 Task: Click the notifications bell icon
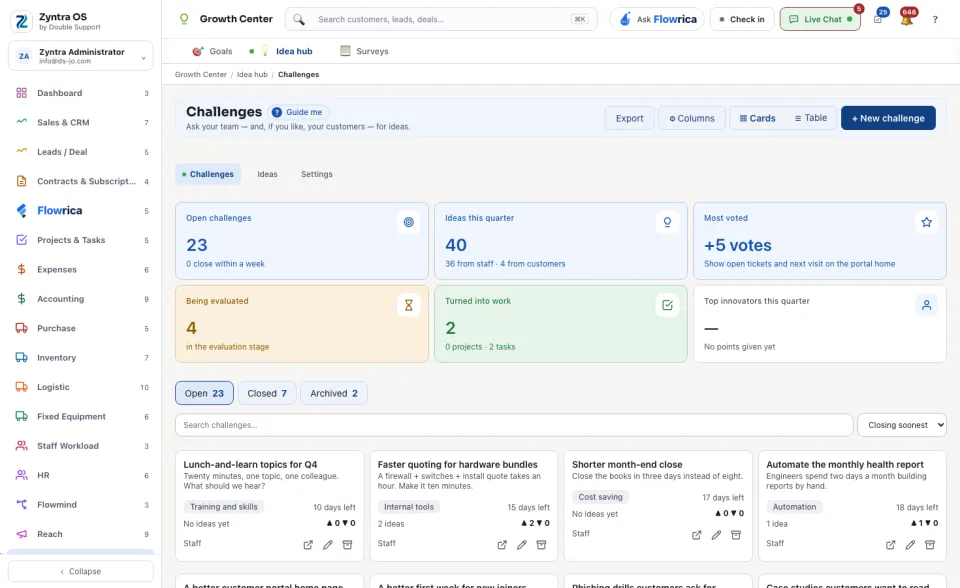[907, 19]
